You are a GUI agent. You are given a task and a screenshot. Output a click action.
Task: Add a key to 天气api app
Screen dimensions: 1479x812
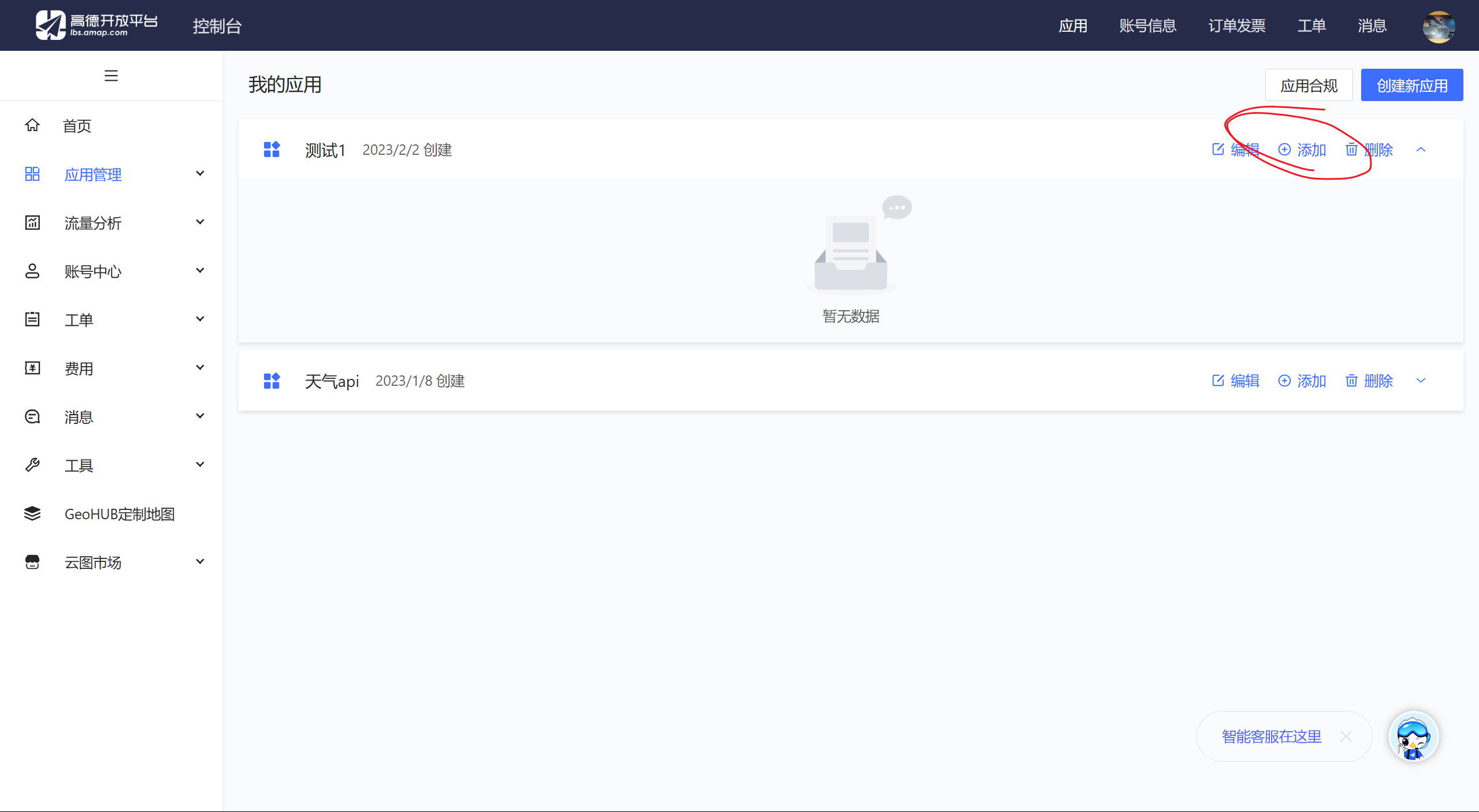click(1302, 381)
